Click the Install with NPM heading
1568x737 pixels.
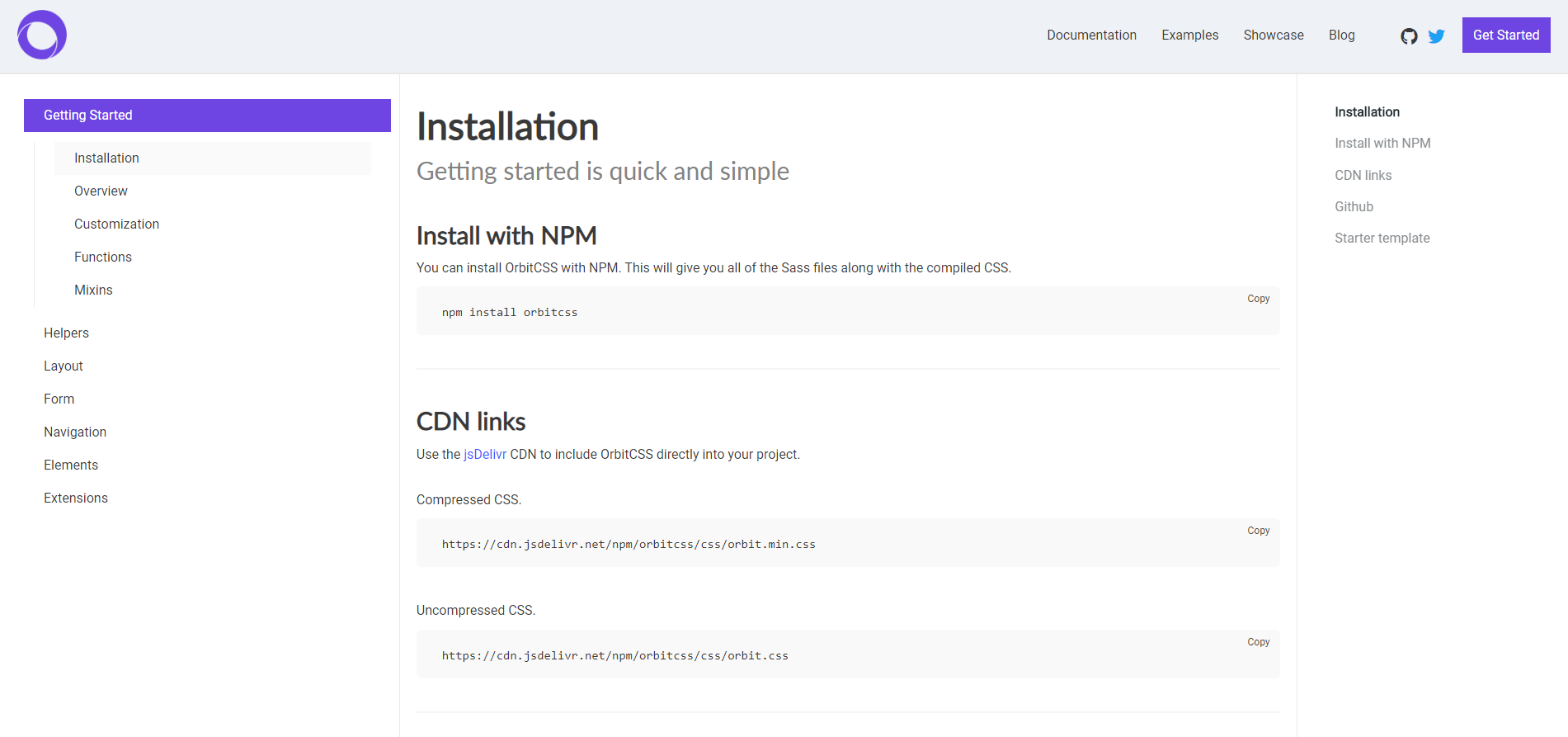pyautogui.click(x=506, y=236)
